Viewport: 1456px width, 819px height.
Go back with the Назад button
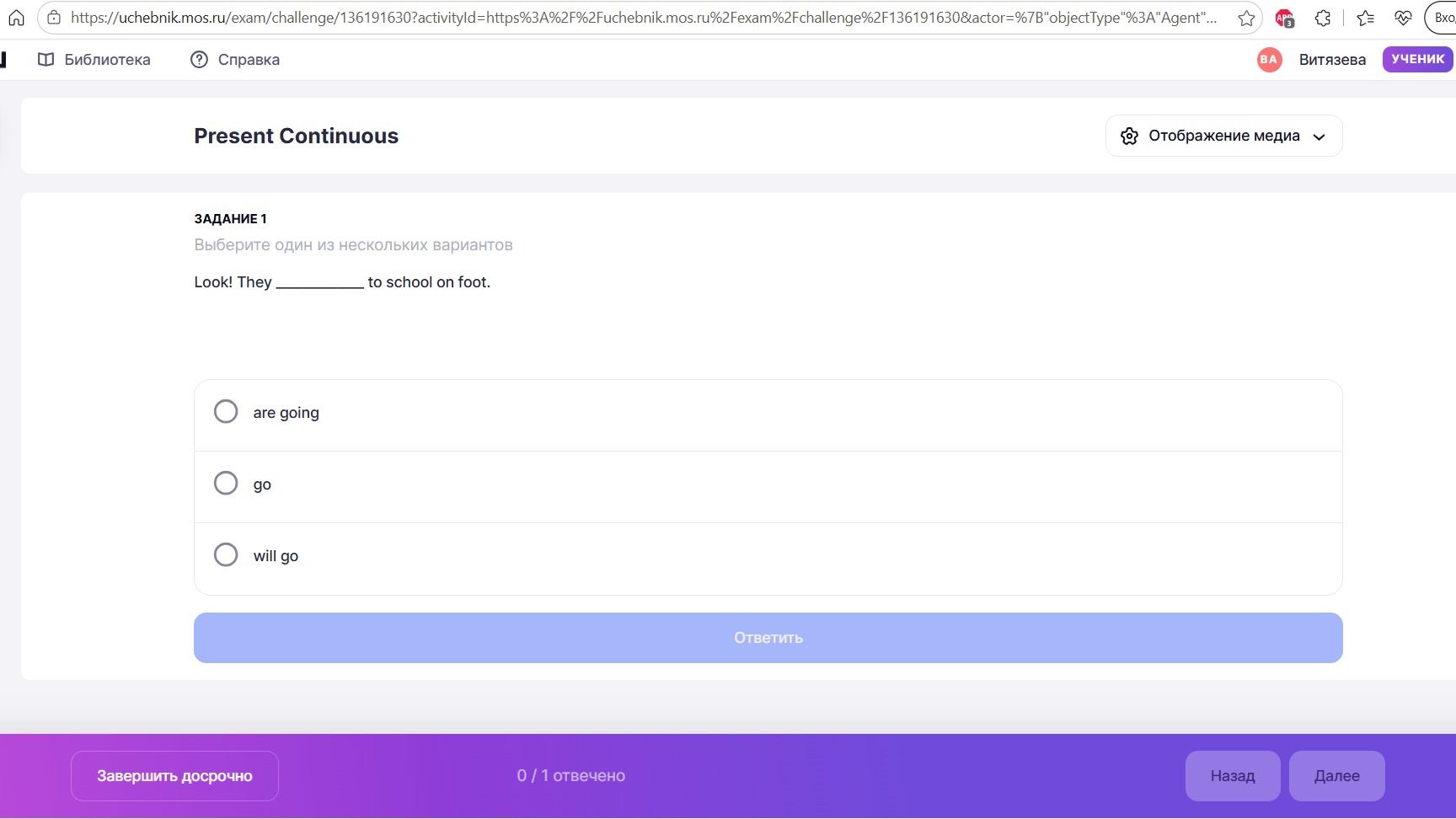click(x=1233, y=776)
